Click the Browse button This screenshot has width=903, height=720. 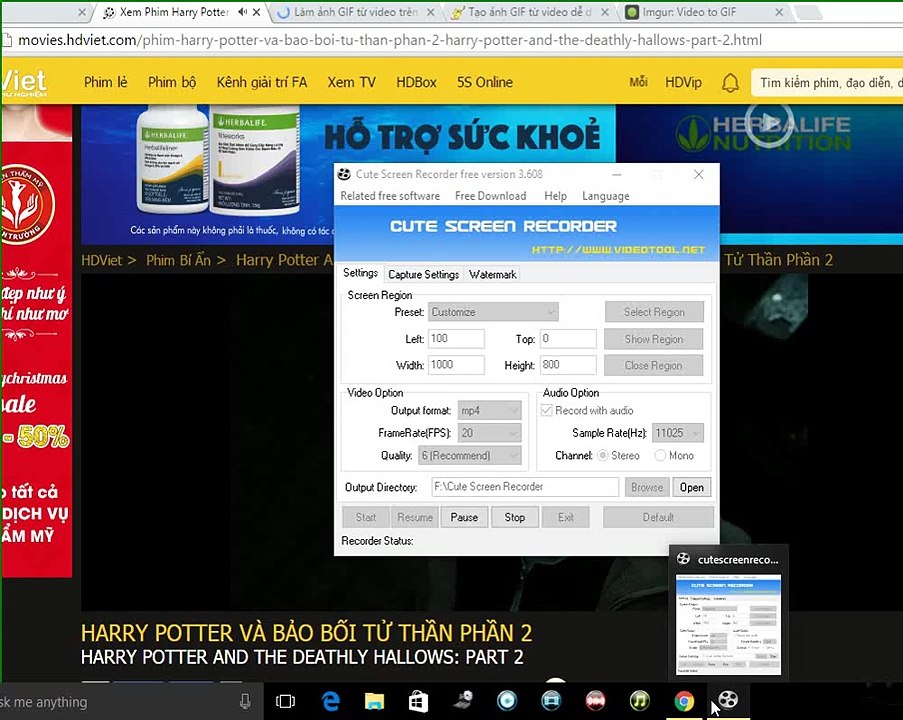pos(647,487)
